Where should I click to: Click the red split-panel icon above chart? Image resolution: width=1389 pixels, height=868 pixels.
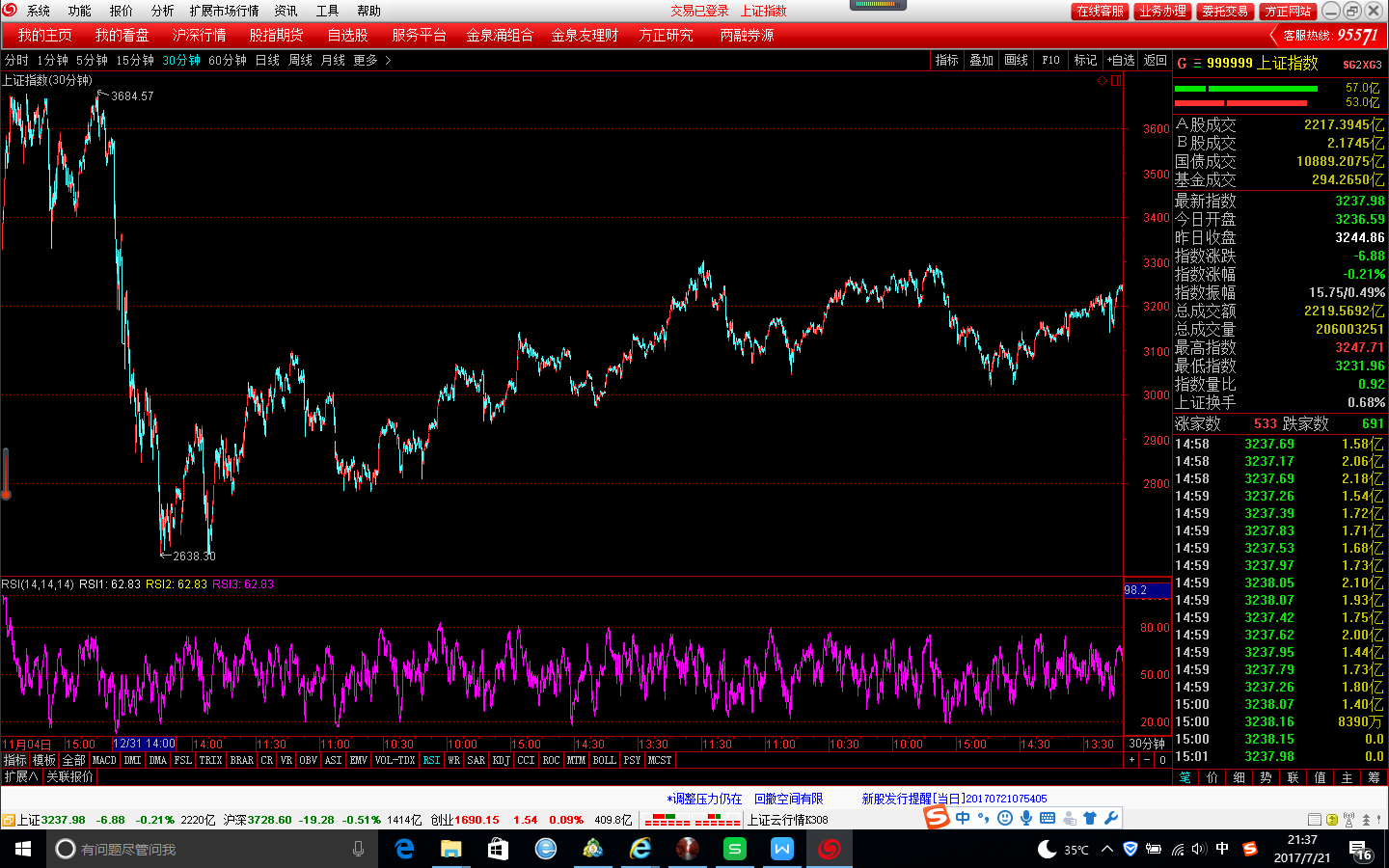click(x=1116, y=81)
